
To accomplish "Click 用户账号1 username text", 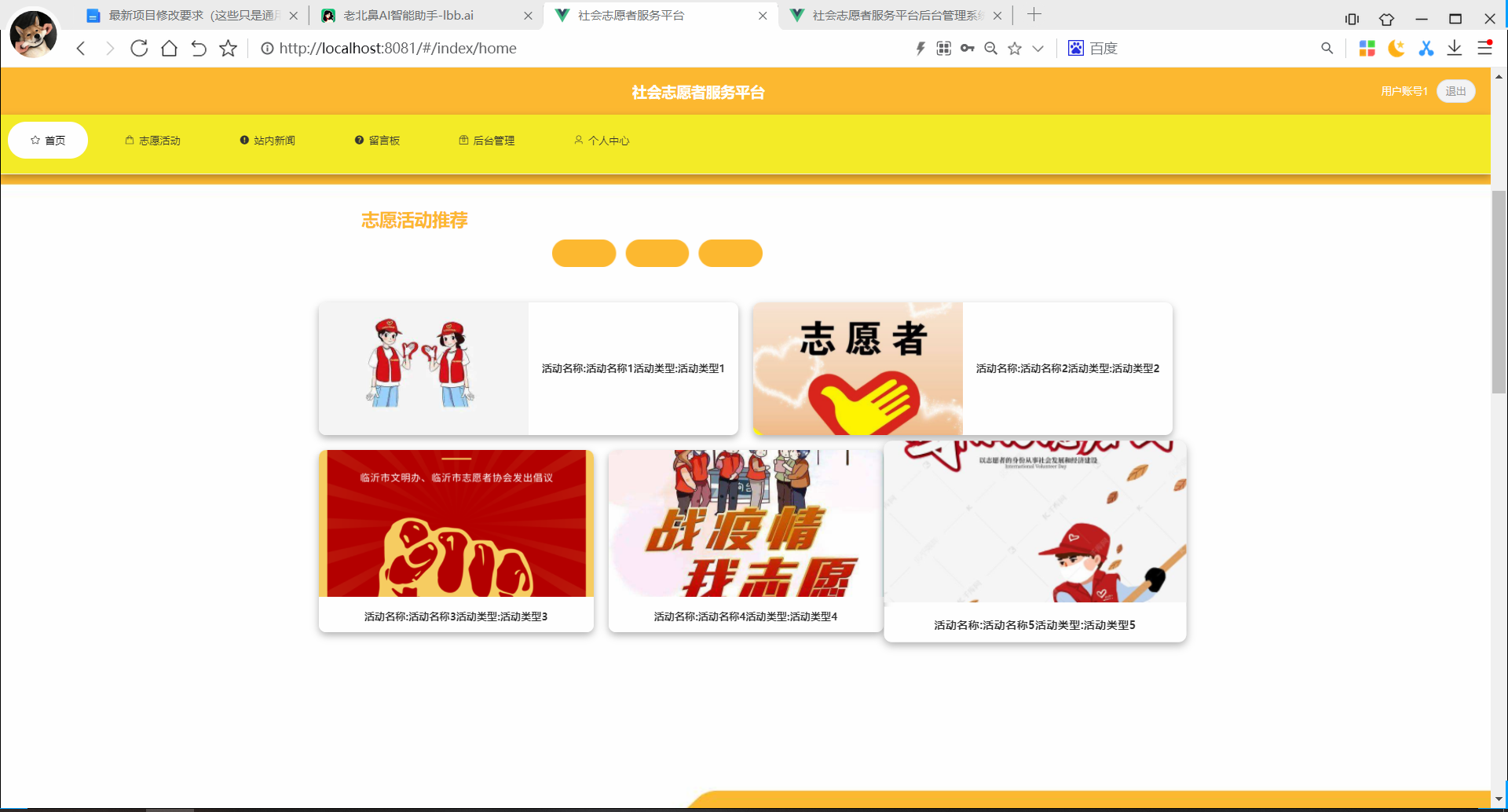I will (1404, 91).
